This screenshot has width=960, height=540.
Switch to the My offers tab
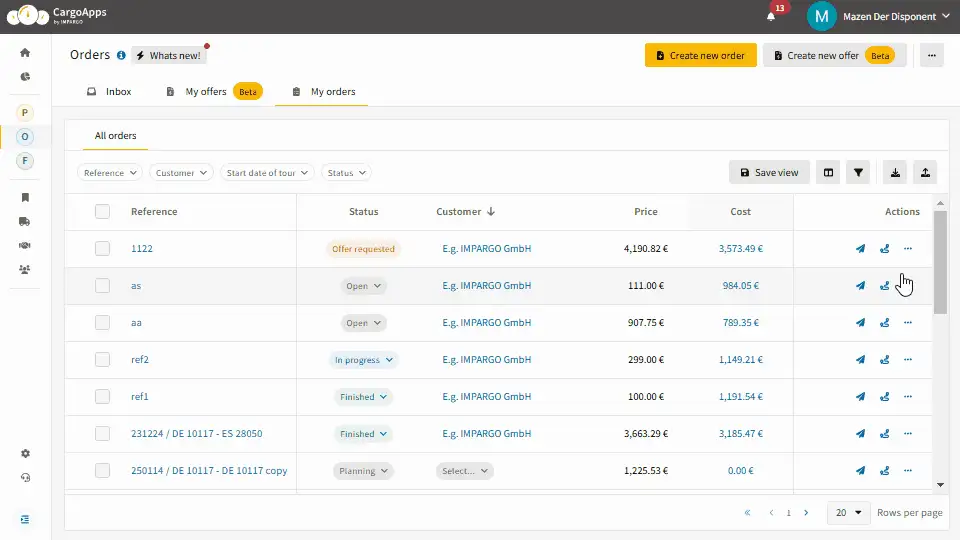tap(214, 91)
